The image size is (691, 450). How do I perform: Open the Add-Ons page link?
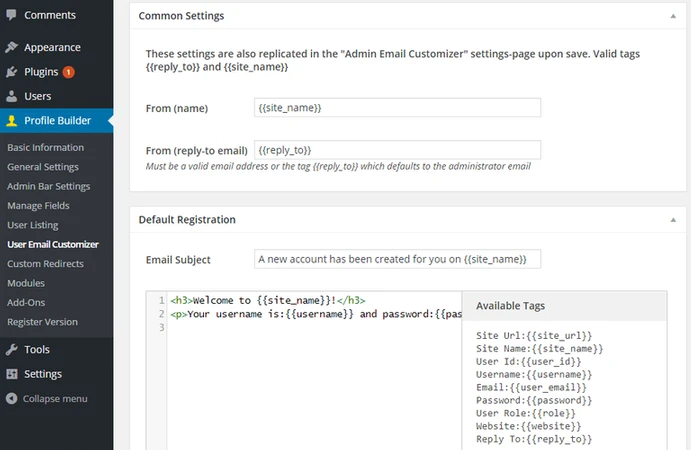(26, 303)
